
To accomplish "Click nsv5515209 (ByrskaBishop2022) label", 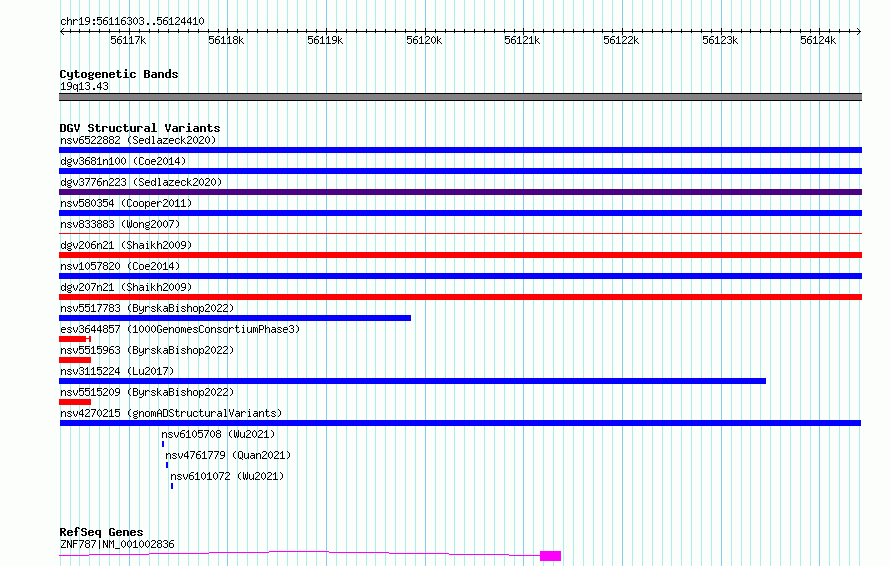I will [147, 392].
